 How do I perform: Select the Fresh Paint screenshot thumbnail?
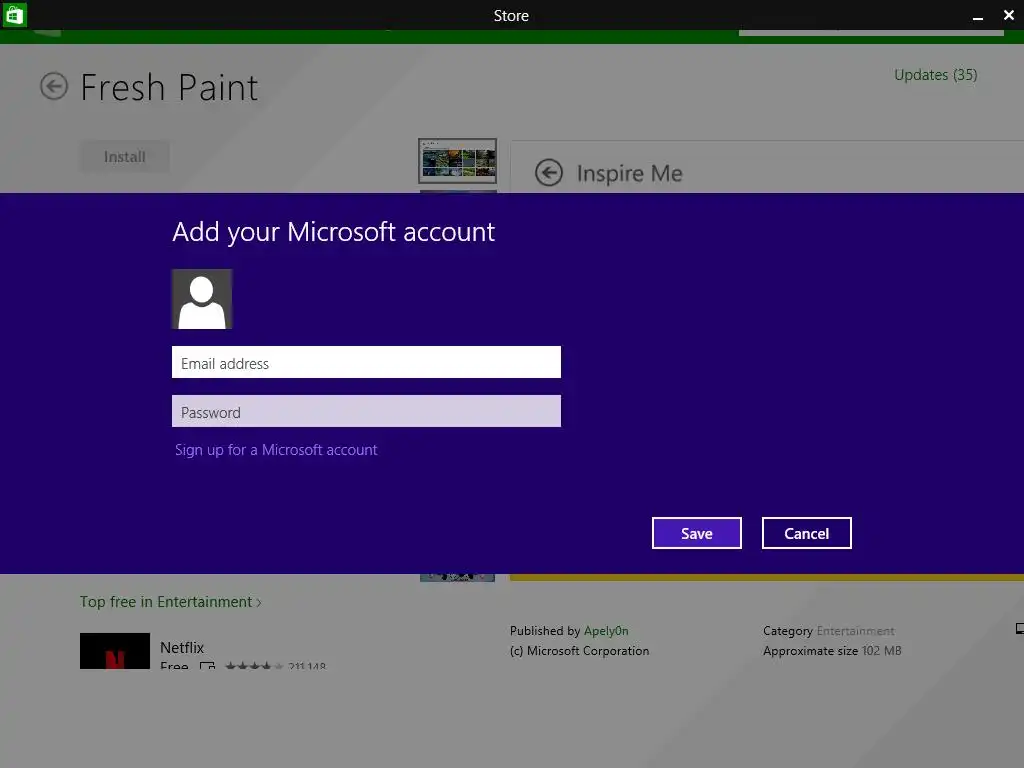457,161
